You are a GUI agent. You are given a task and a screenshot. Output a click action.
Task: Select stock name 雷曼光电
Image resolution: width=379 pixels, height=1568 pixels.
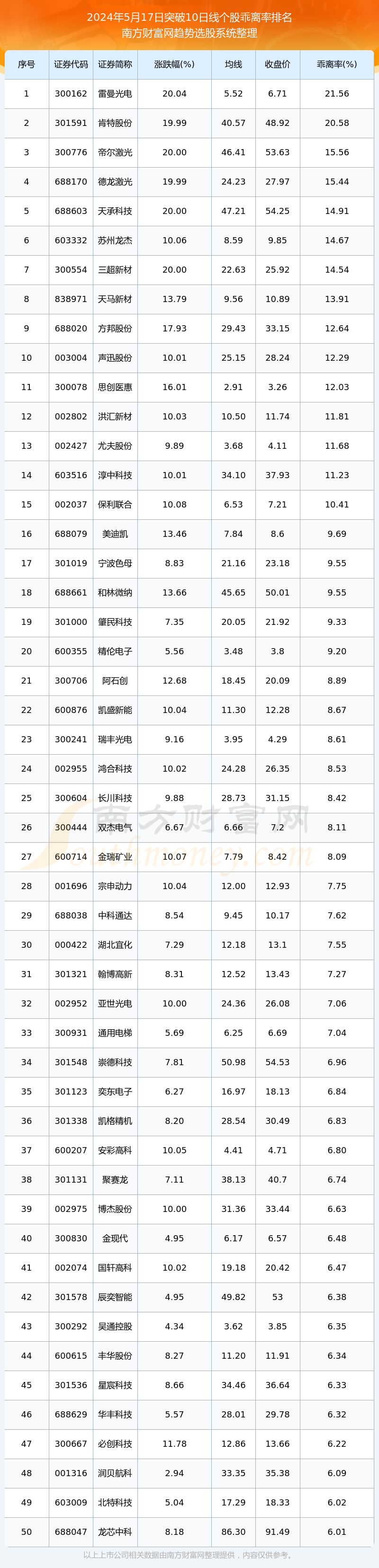pos(115,94)
